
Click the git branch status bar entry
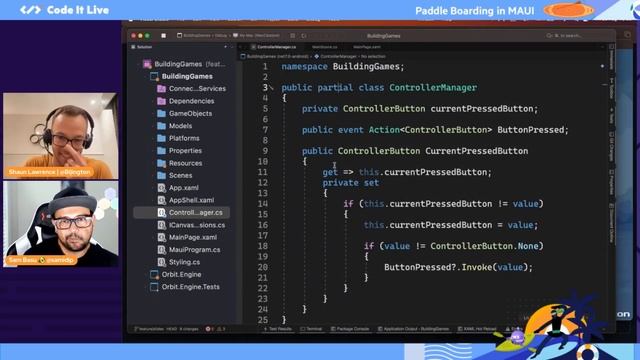[x=167, y=329]
